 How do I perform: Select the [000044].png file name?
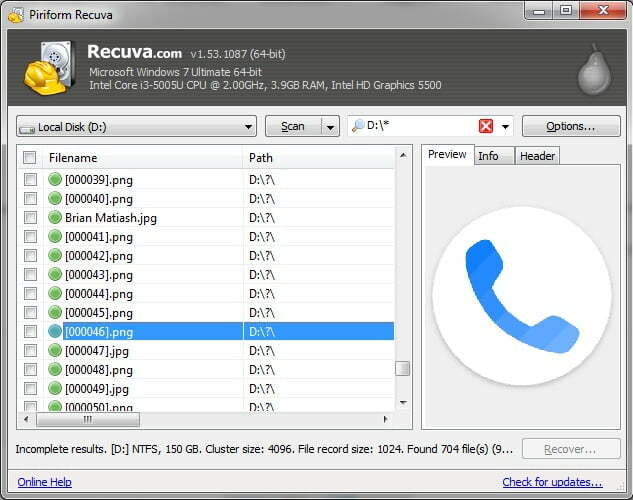99,294
